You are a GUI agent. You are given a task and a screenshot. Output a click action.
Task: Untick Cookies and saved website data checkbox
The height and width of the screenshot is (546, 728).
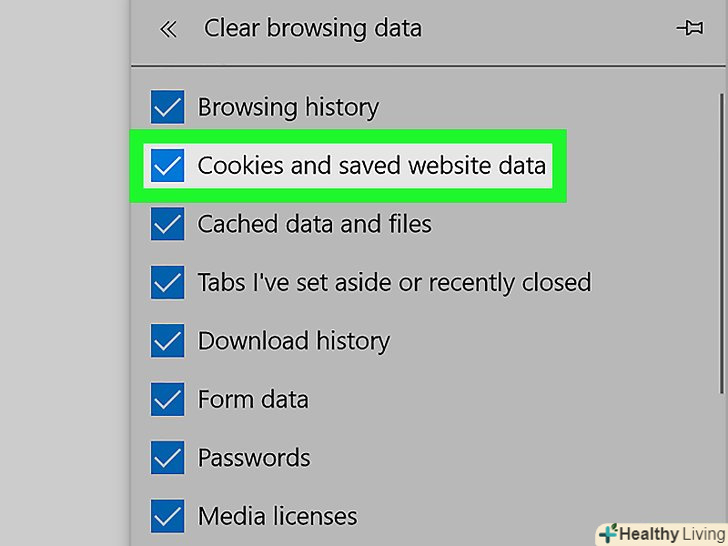click(167, 165)
